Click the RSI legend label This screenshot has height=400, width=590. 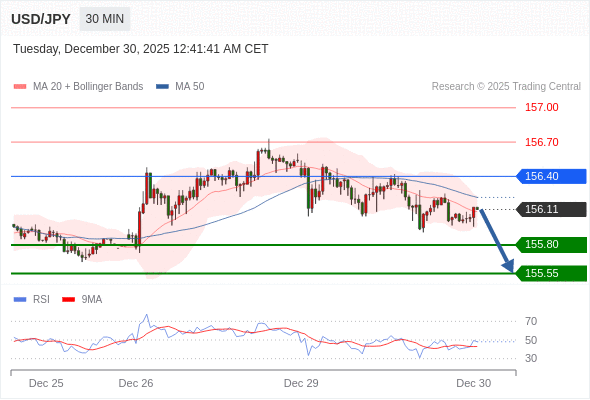pyautogui.click(x=41, y=300)
